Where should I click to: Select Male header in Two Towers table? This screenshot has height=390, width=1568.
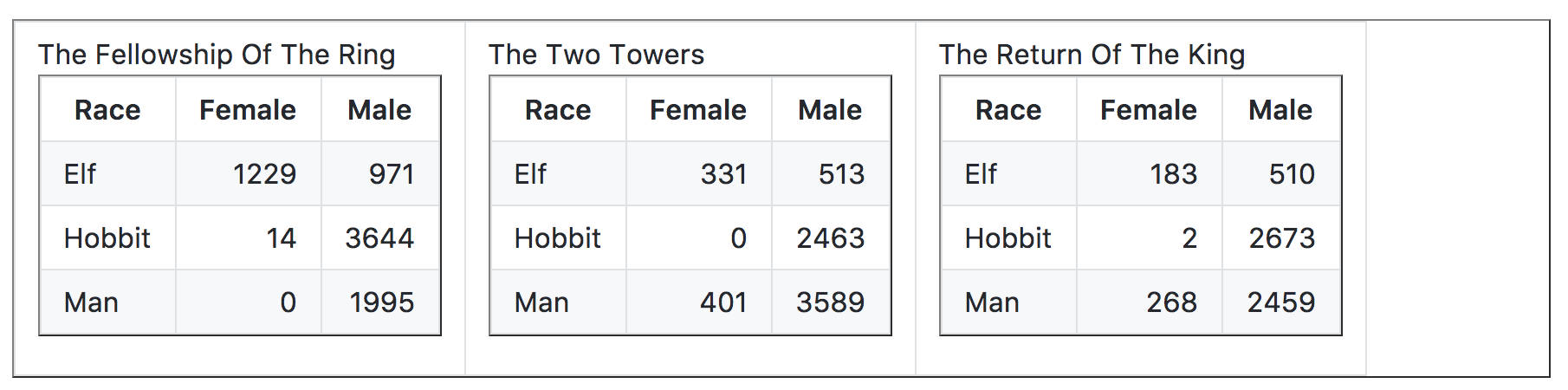(x=830, y=110)
